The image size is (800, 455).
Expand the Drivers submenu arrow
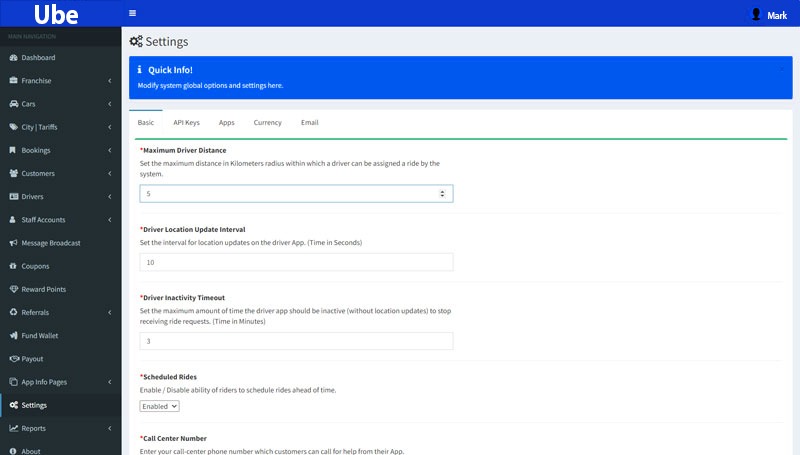tap(109, 197)
